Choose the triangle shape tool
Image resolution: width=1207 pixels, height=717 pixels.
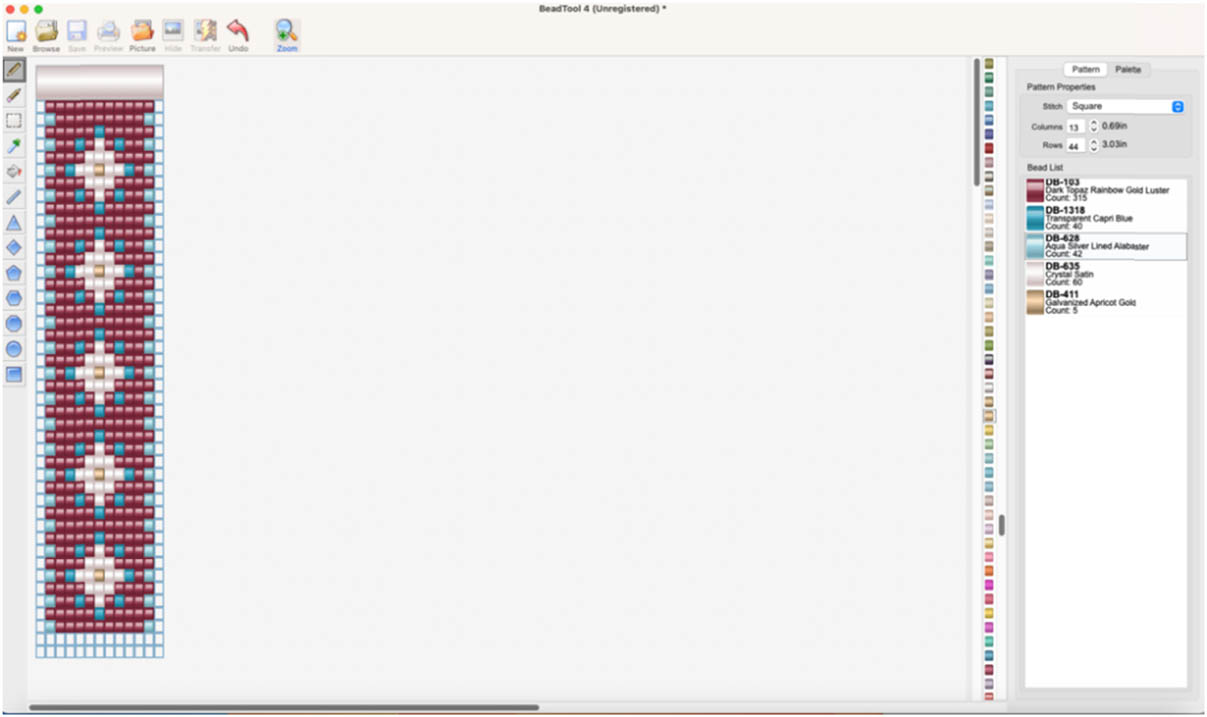14,223
